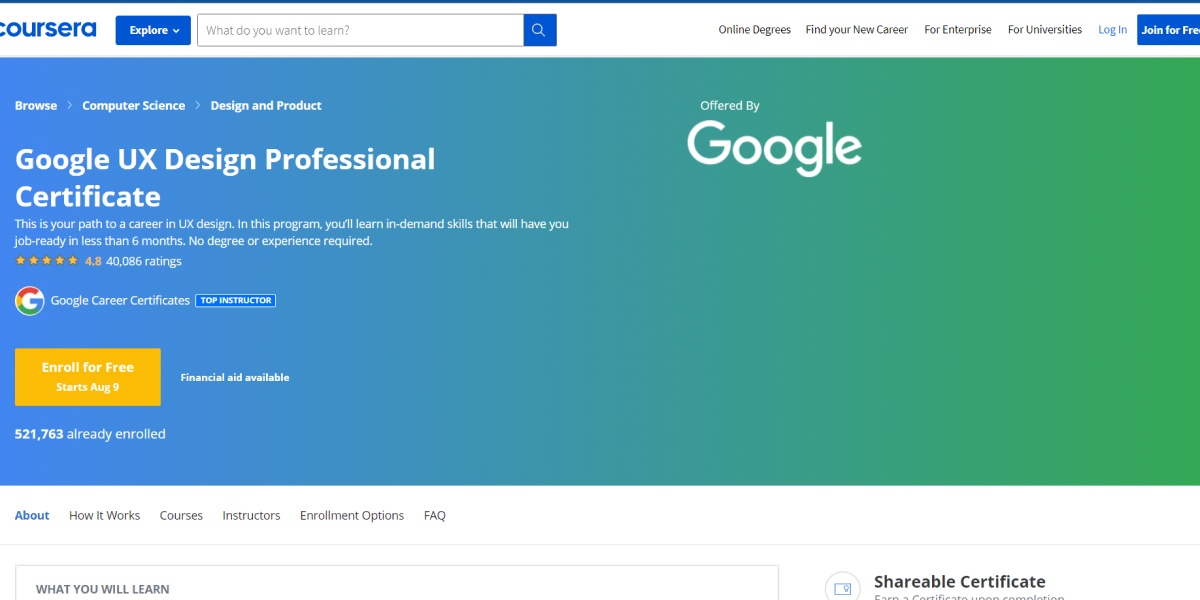Select the About tab
Viewport: 1200px width, 600px height.
(32, 515)
